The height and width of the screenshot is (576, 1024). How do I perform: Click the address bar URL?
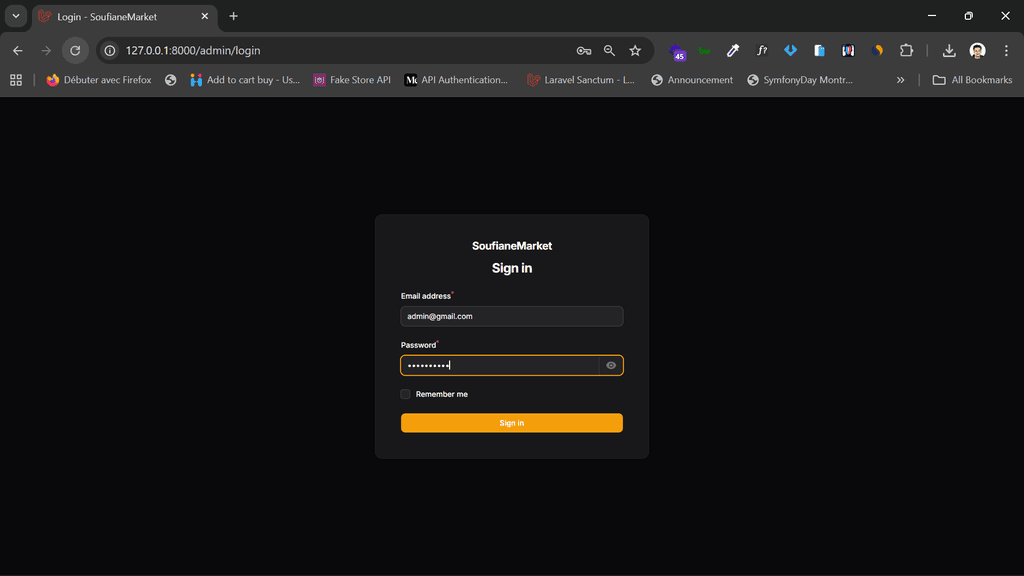click(193, 50)
